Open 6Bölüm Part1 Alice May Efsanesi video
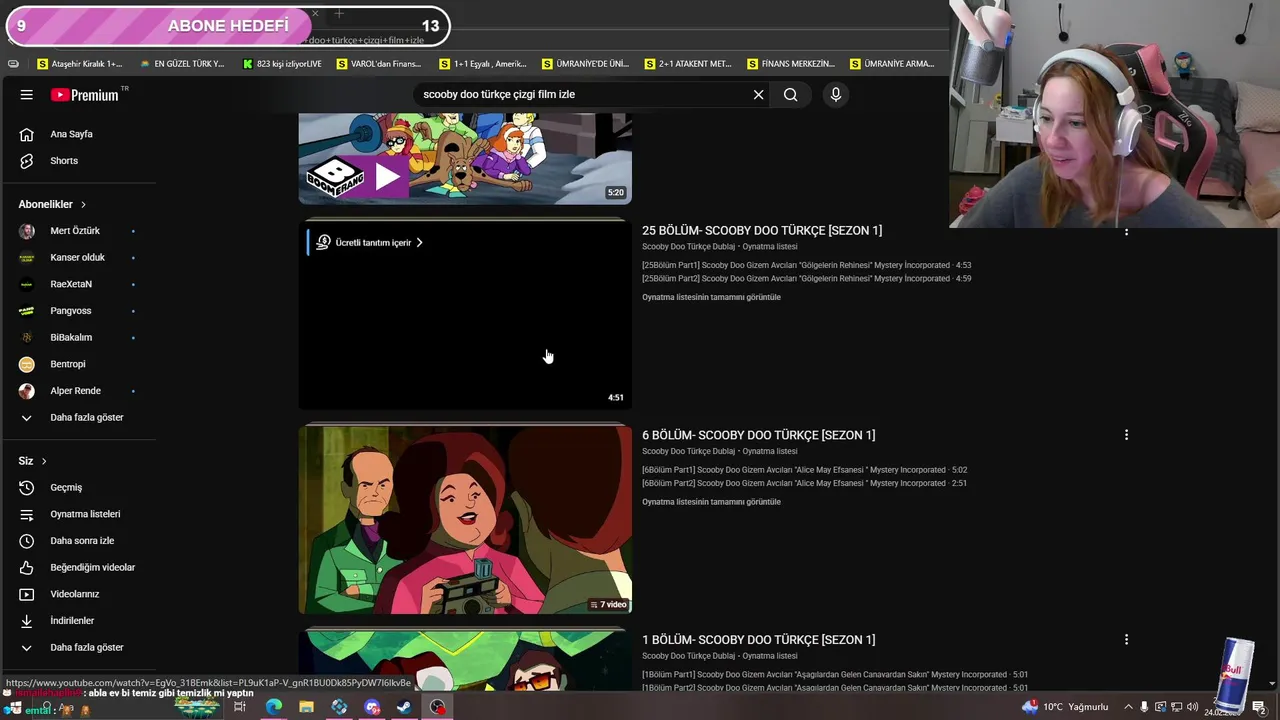 tap(804, 470)
